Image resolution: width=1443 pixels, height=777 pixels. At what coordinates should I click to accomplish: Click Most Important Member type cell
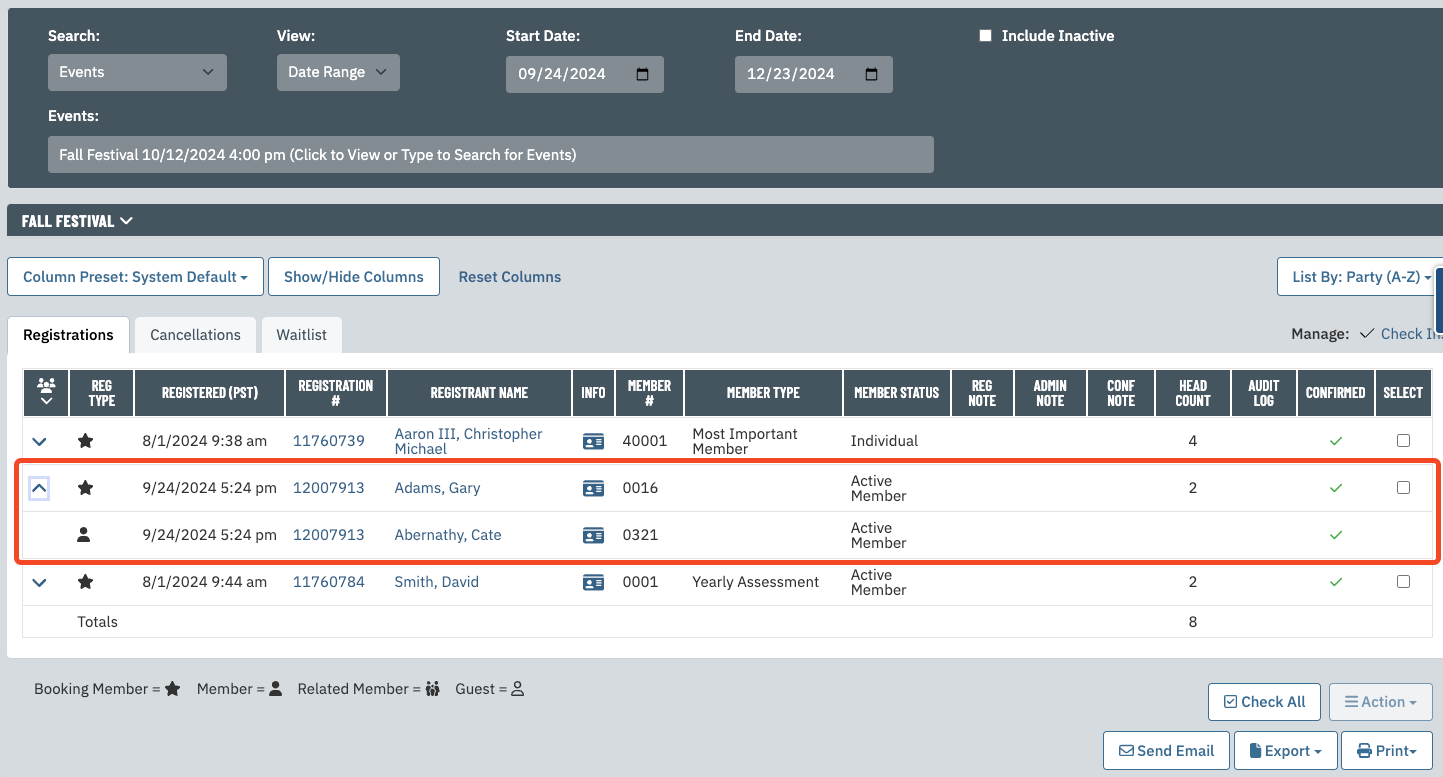click(745, 441)
